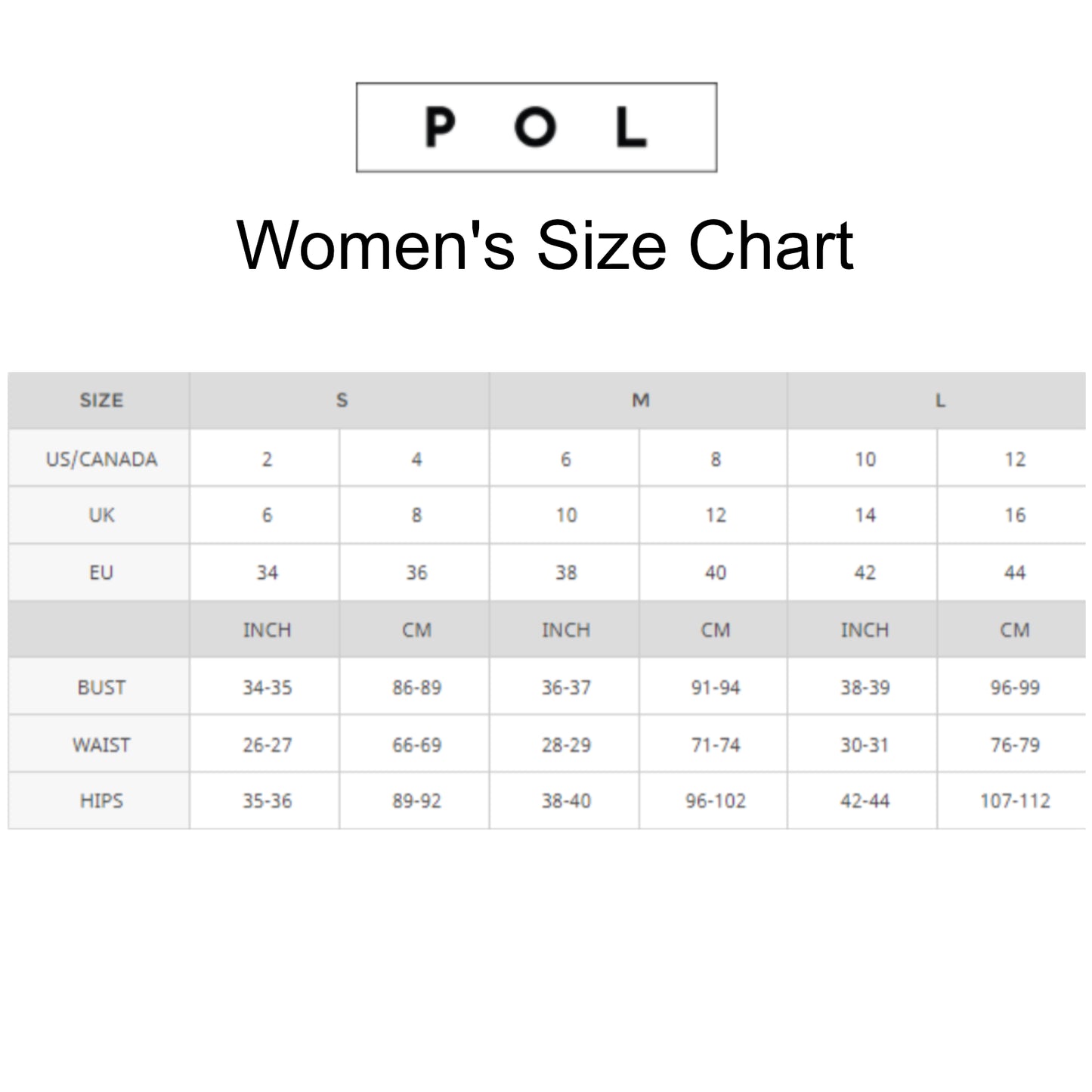Click the hips 107-112 cm cell
The width and height of the screenshot is (1092, 1092).
click(x=1014, y=801)
